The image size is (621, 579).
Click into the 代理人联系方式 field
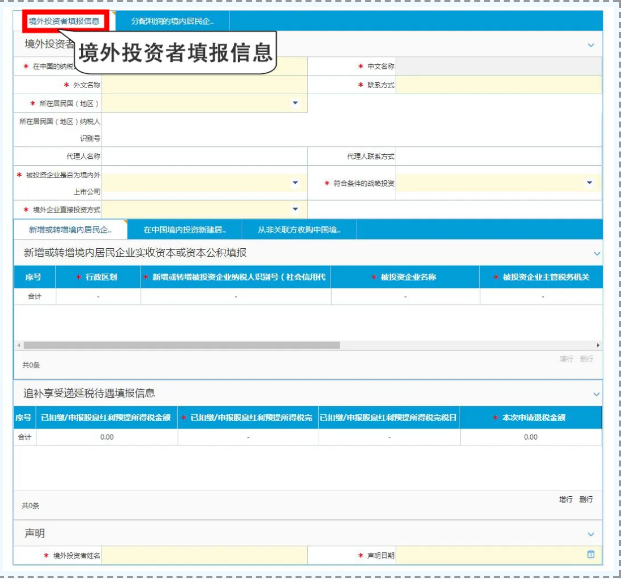(x=498, y=156)
